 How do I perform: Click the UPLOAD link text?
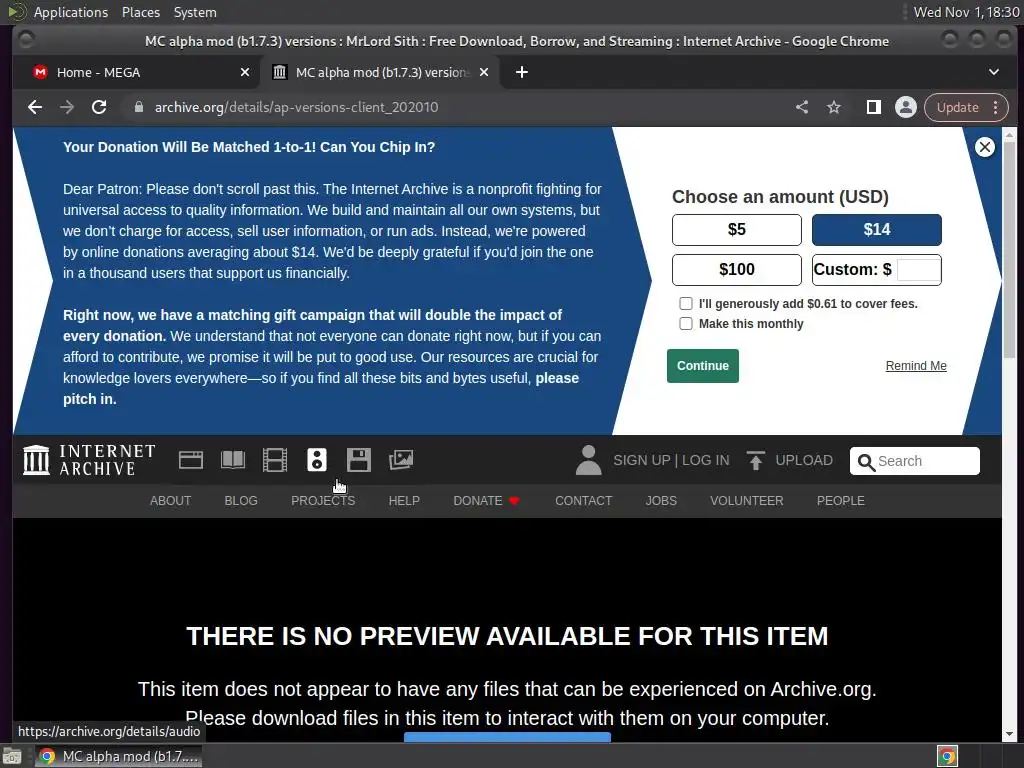(804, 460)
